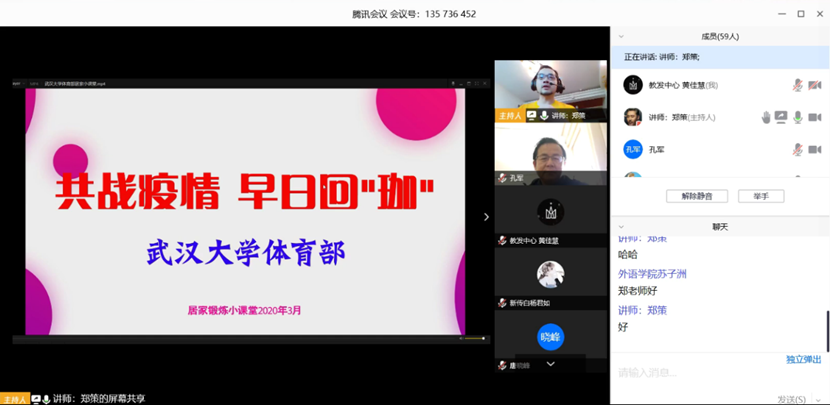The height and width of the screenshot is (405, 830).
Task: Click the camera icon in the 孔军 member row
Action: [815, 150]
